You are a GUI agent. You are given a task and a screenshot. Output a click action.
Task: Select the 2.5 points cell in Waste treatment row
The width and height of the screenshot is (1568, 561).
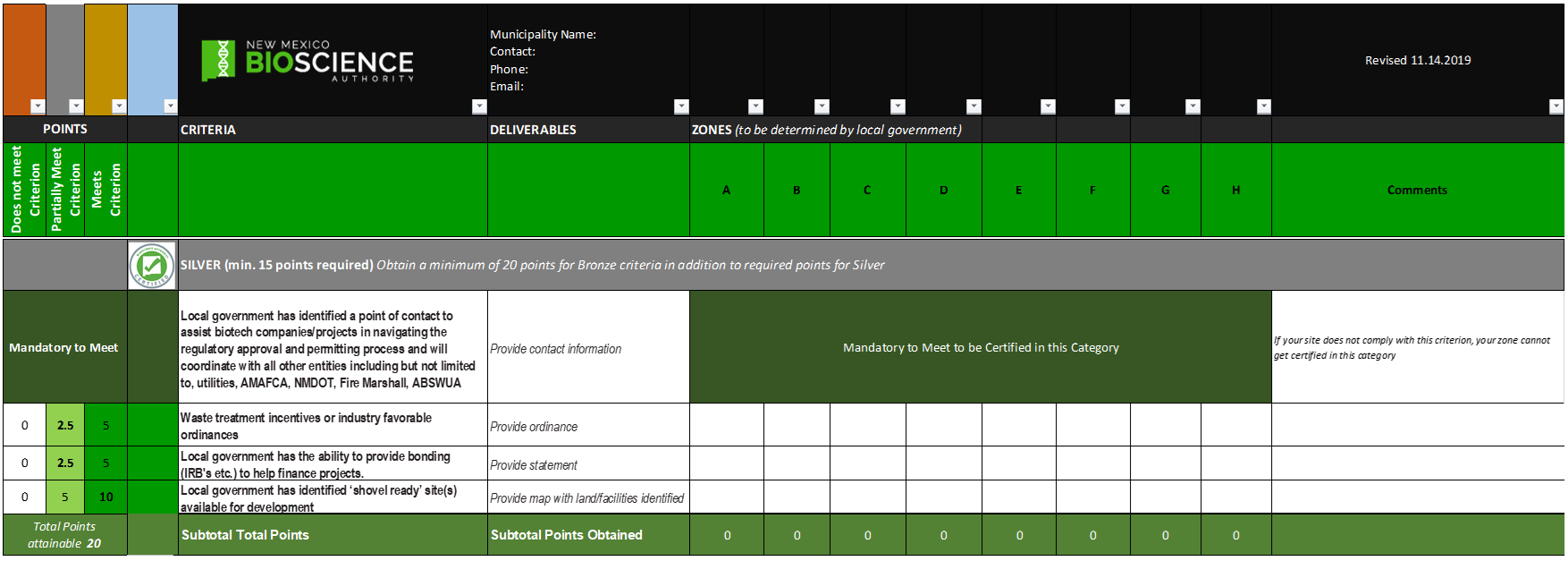point(65,425)
